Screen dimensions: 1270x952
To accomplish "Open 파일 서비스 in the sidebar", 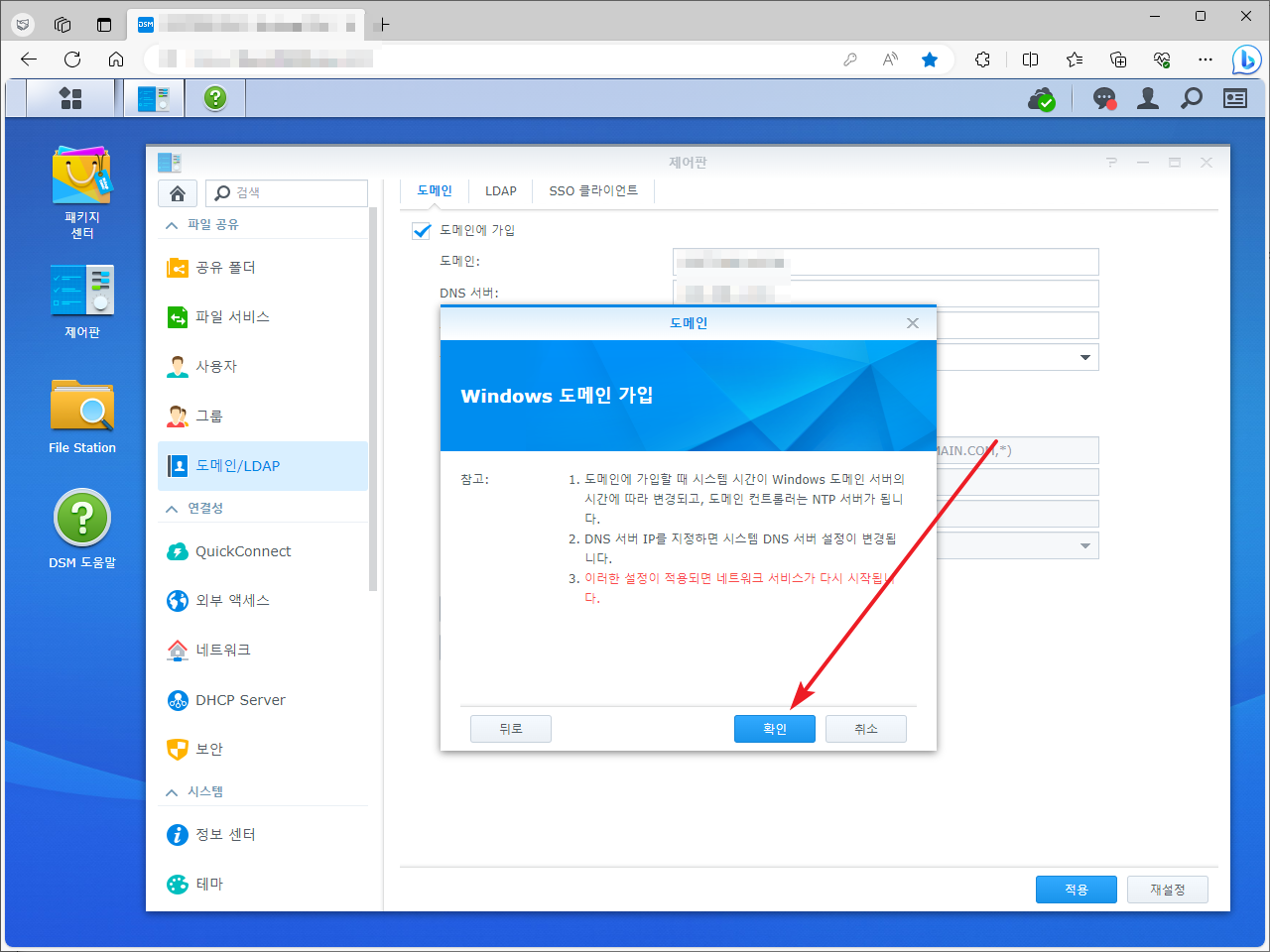I will point(262,317).
